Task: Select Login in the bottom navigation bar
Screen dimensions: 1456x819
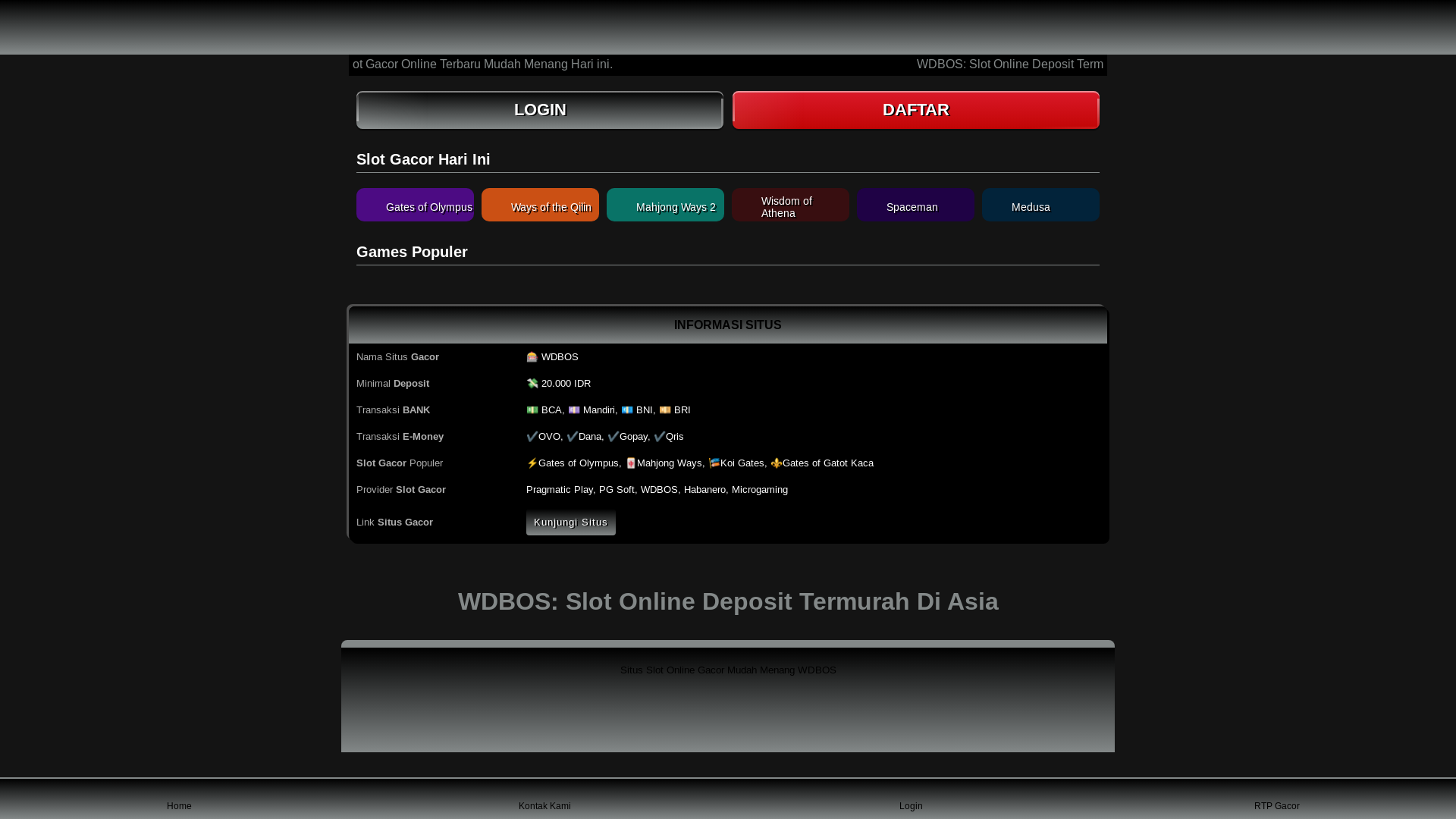Action: (x=911, y=806)
